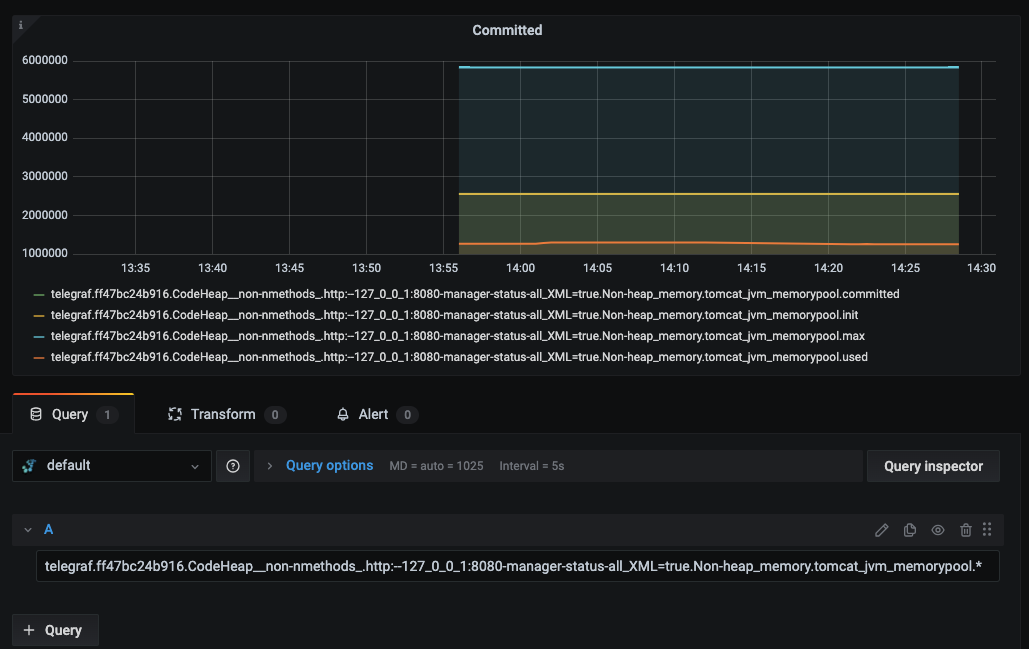Click orange color swatch for memorypool.used series
The width and height of the screenshot is (1029, 649).
pos(39,358)
